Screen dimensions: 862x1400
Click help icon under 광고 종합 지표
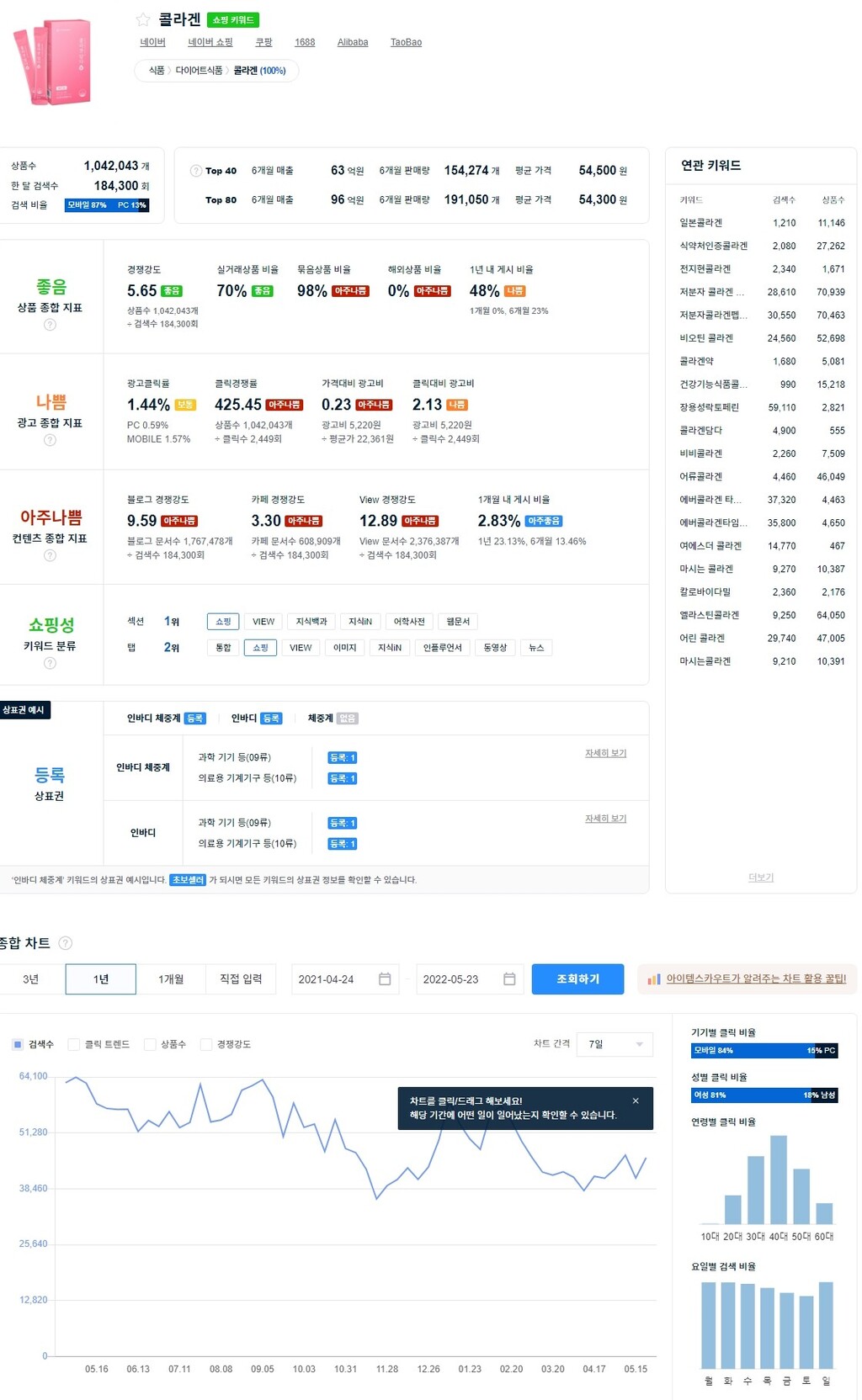[50, 440]
